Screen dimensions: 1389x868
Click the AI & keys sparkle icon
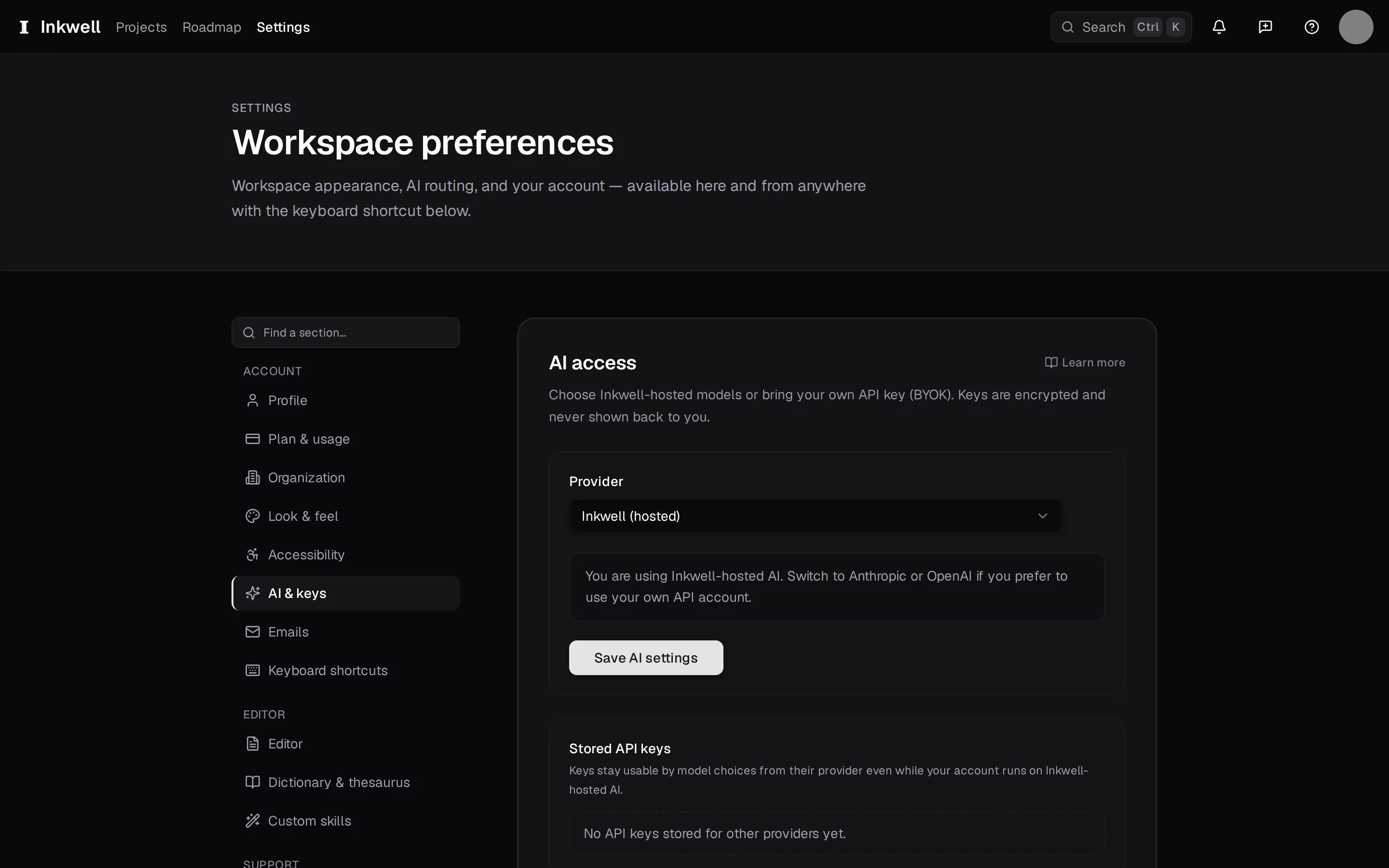pos(253,593)
